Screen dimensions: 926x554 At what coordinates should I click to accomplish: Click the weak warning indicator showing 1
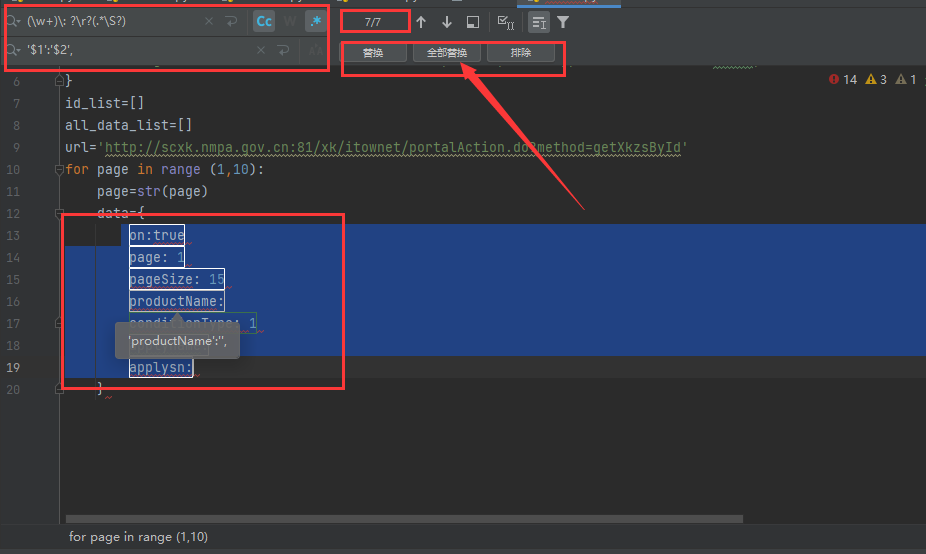(x=906, y=80)
